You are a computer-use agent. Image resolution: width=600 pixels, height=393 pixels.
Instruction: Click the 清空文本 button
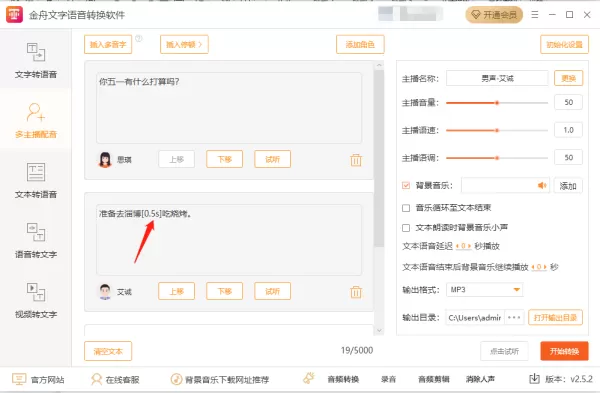[x=108, y=351]
